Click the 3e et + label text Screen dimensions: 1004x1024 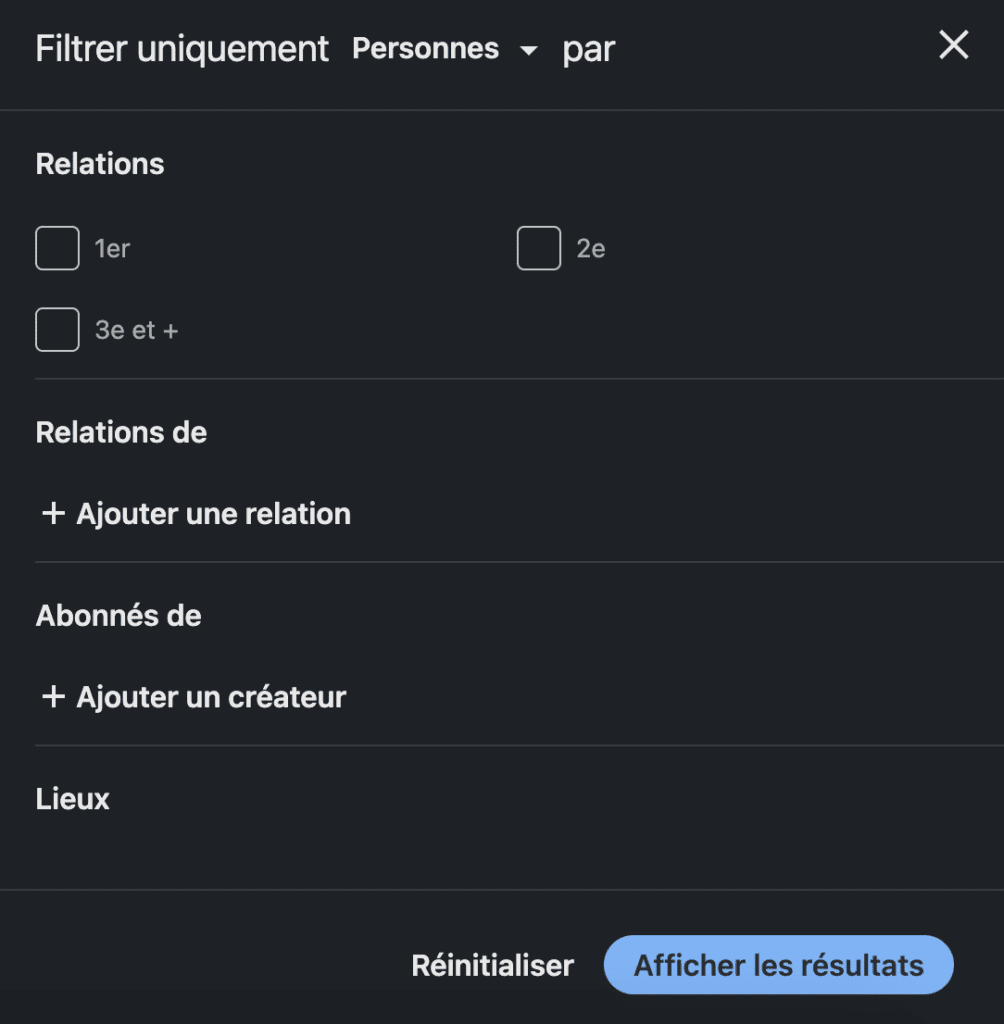(x=136, y=330)
